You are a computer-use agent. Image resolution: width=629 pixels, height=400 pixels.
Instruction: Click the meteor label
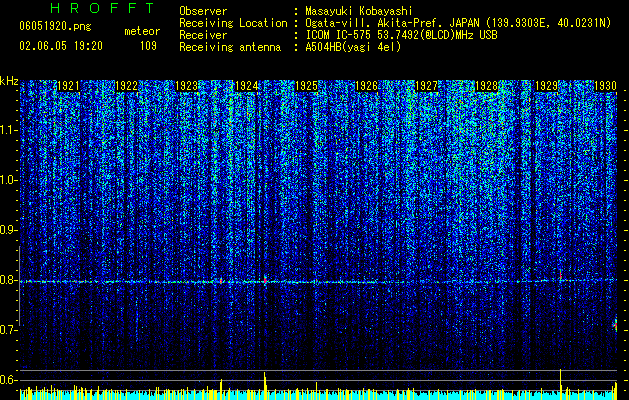[x=142, y=31]
